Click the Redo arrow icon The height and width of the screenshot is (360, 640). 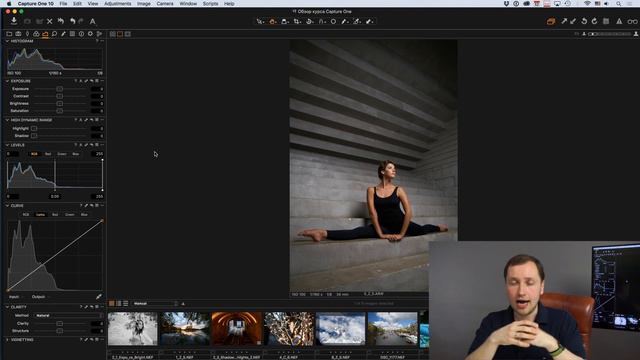[81, 21]
